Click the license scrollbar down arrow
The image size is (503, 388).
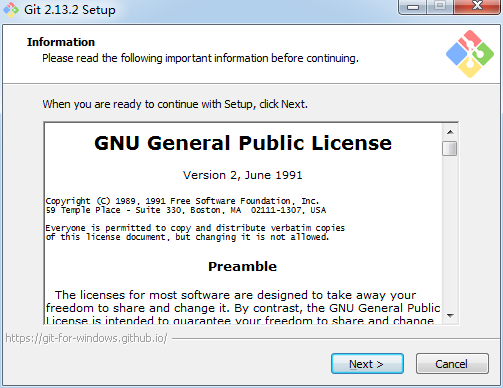[450, 315]
